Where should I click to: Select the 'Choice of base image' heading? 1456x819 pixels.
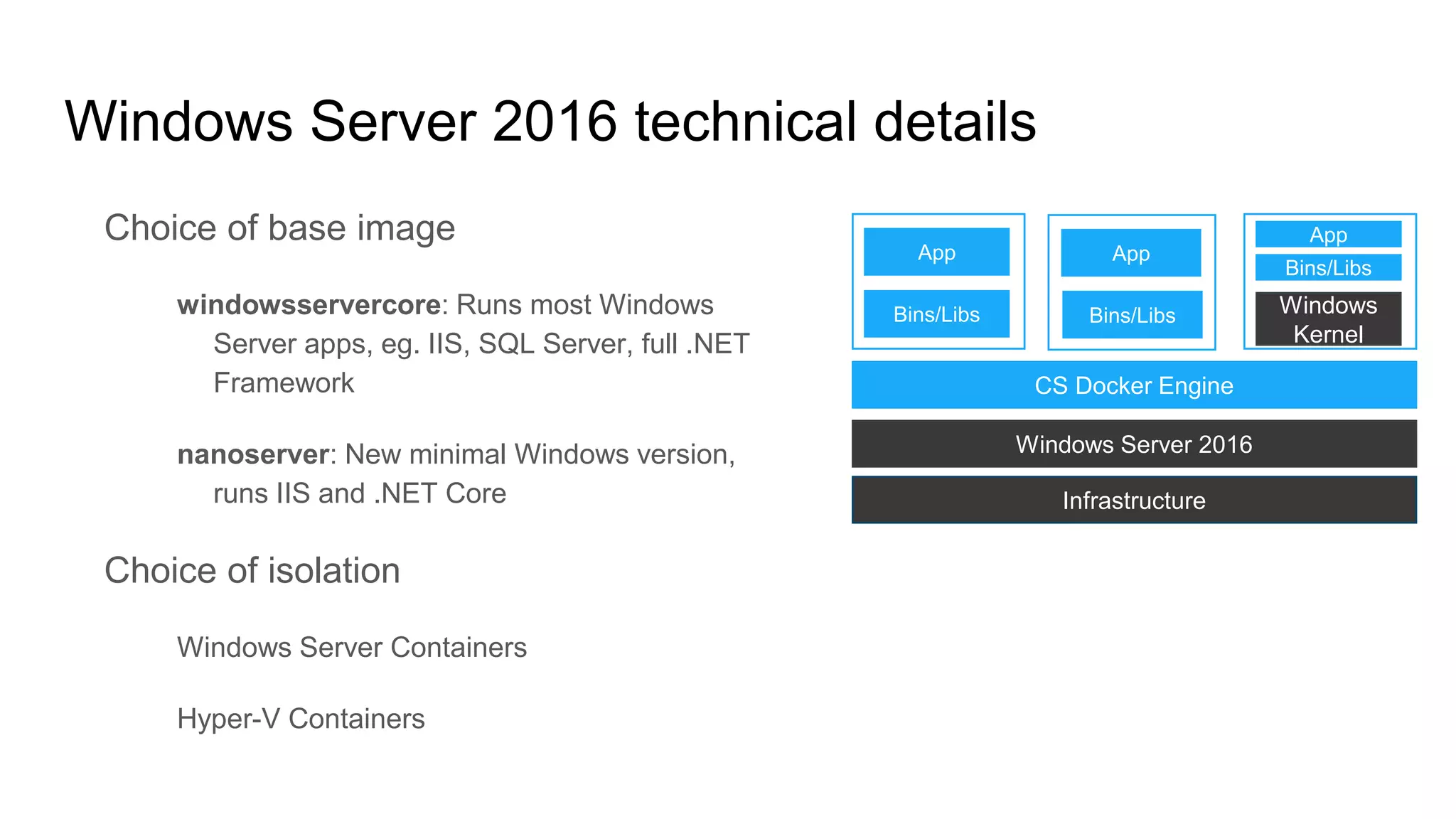[279, 228]
